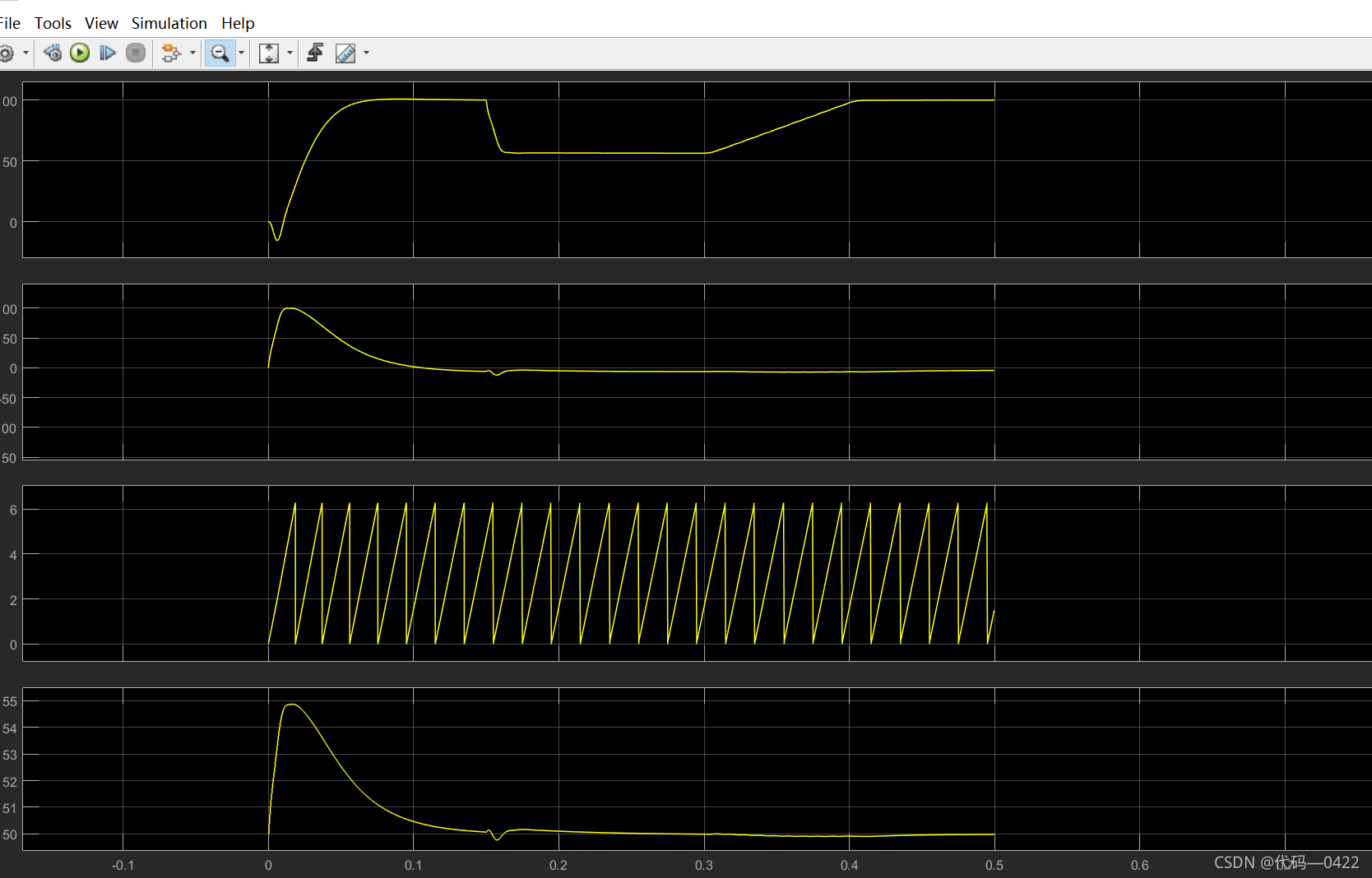
Task: Open the Tools menu
Action: 53,23
